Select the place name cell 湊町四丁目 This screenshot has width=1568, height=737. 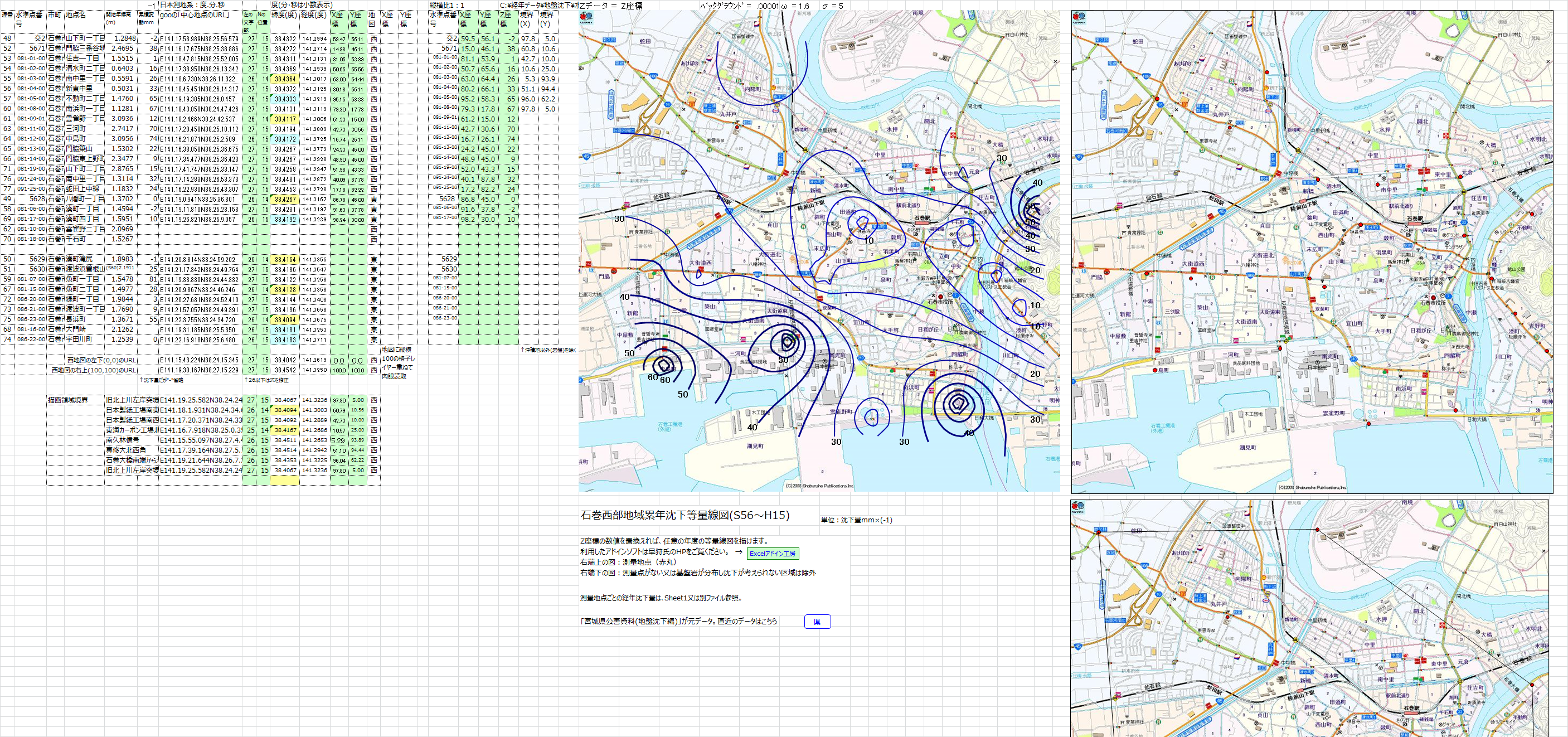[x=84, y=219]
